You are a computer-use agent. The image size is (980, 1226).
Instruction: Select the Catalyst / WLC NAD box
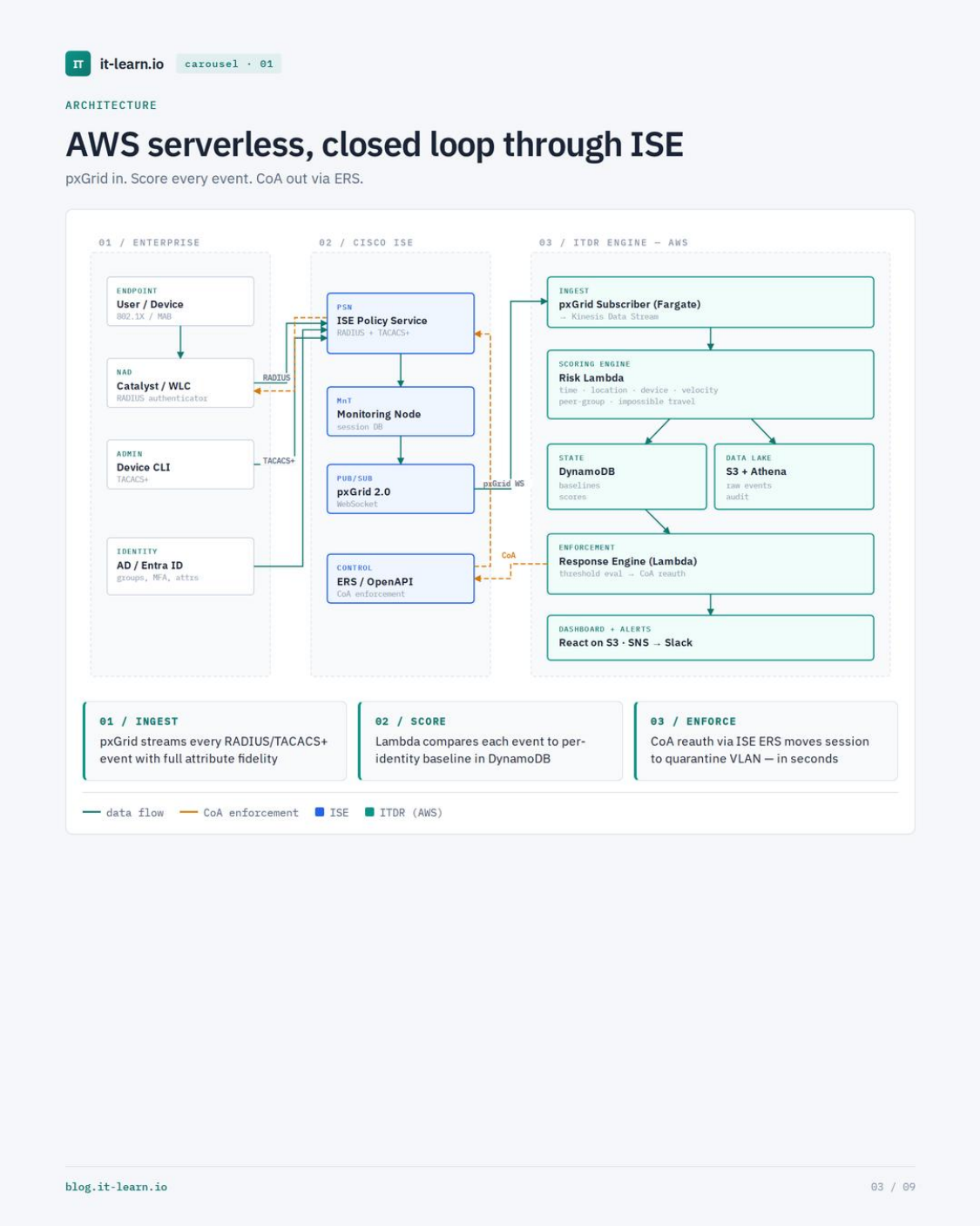pos(180,383)
